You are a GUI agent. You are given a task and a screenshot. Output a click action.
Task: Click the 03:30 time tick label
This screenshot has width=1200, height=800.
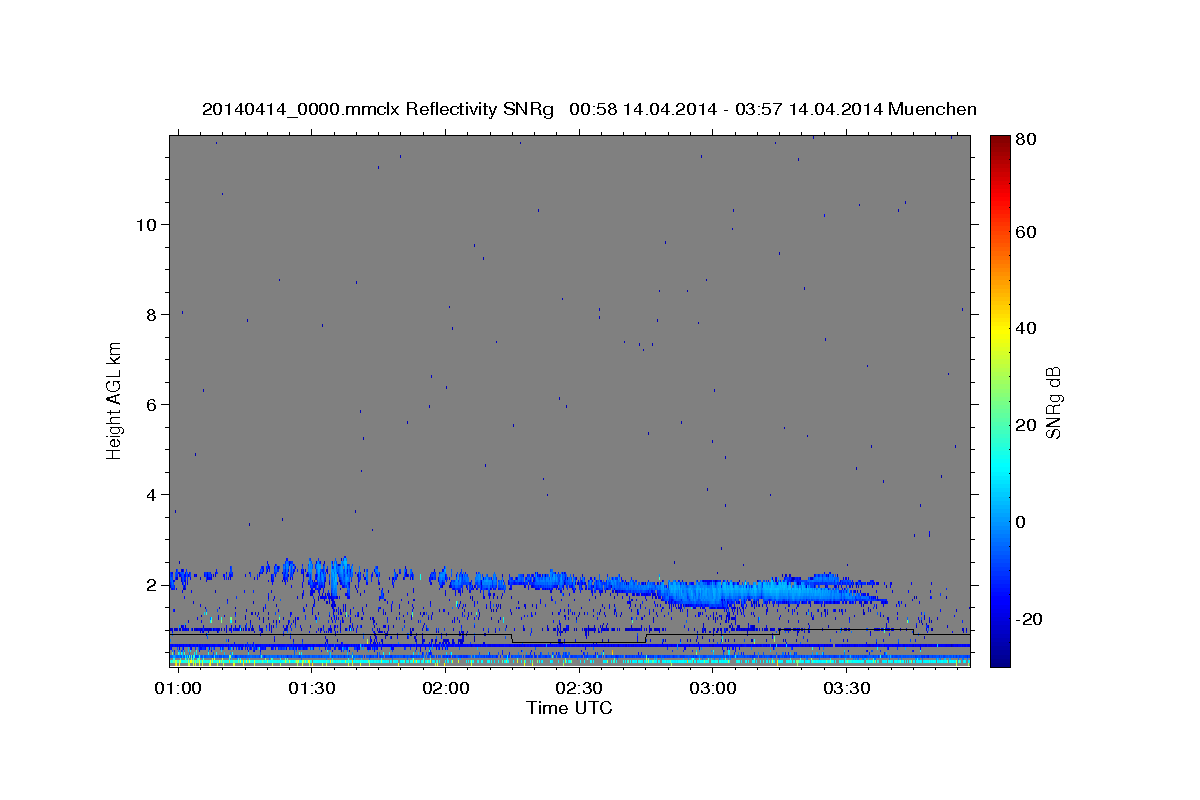(846, 689)
